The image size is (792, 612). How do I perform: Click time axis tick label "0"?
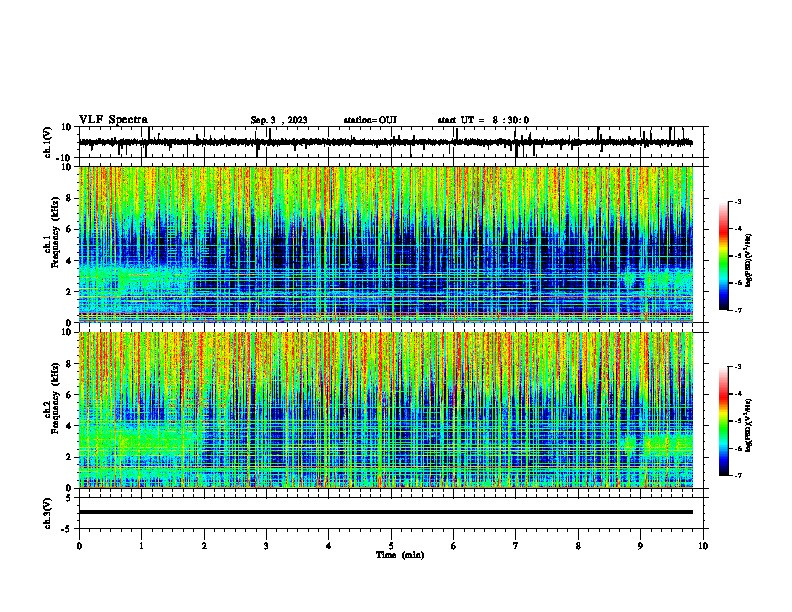pos(79,546)
